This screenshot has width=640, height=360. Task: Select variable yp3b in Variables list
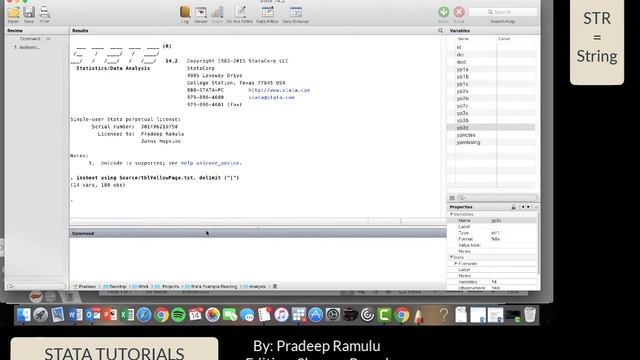click(462, 120)
